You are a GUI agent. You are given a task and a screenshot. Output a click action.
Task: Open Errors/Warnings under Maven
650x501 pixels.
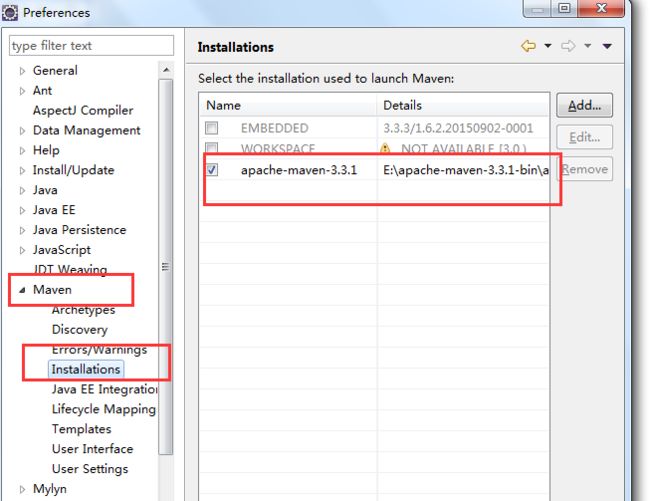[x=99, y=349]
